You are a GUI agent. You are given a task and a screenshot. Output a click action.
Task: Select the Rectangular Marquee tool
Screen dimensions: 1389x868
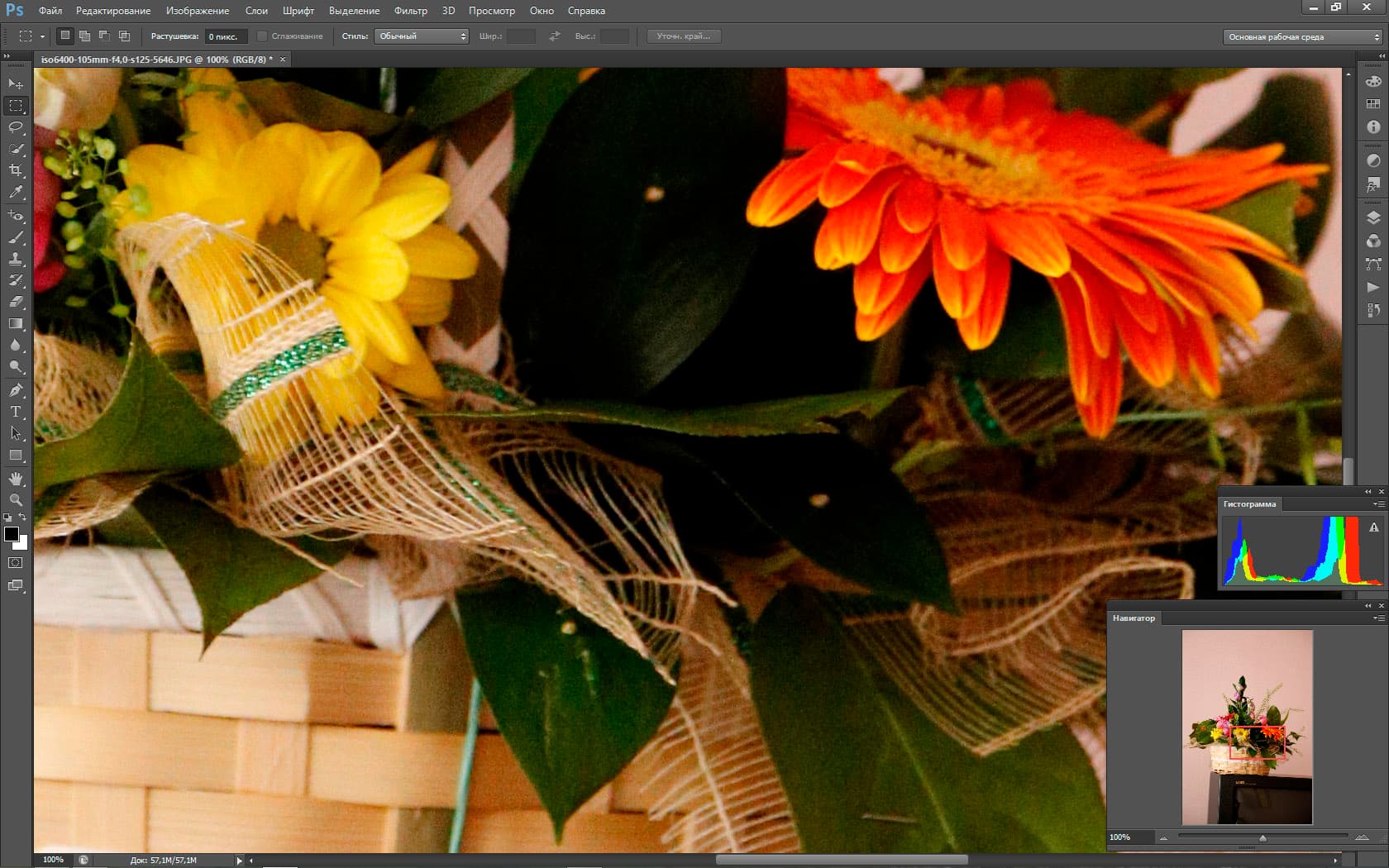tap(16, 105)
